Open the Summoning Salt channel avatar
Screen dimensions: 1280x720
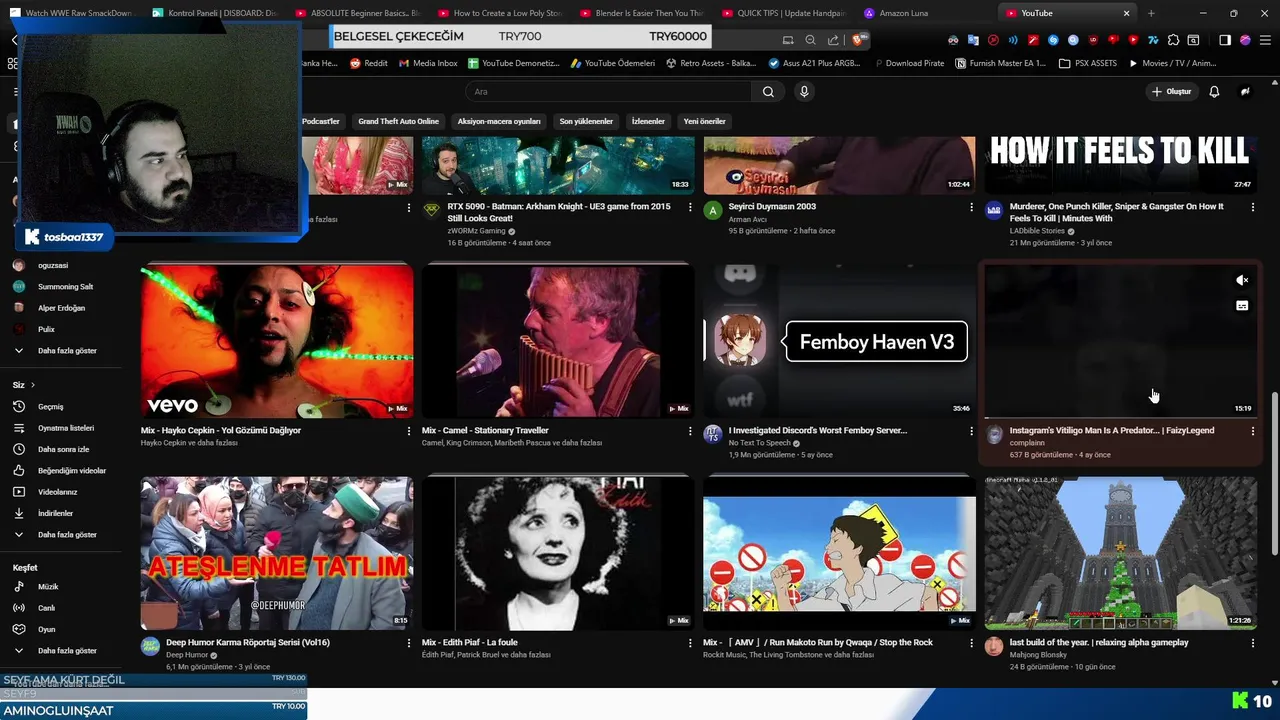[18, 286]
